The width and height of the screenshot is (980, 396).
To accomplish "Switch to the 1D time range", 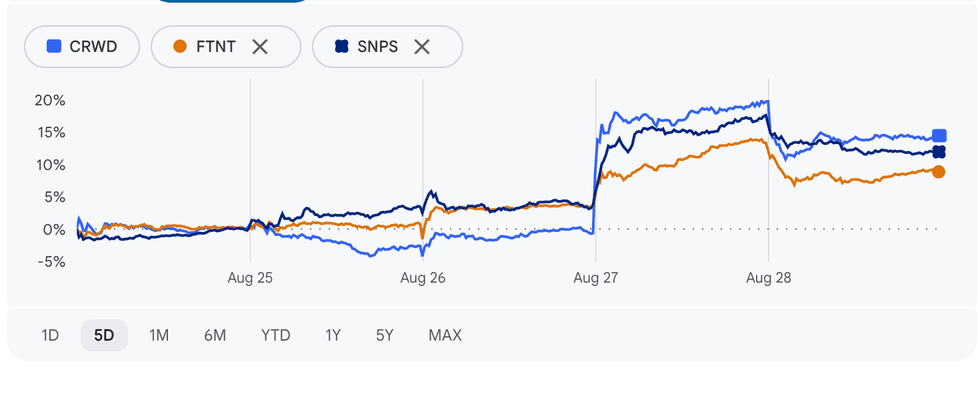I will click(x=50, y=335).
